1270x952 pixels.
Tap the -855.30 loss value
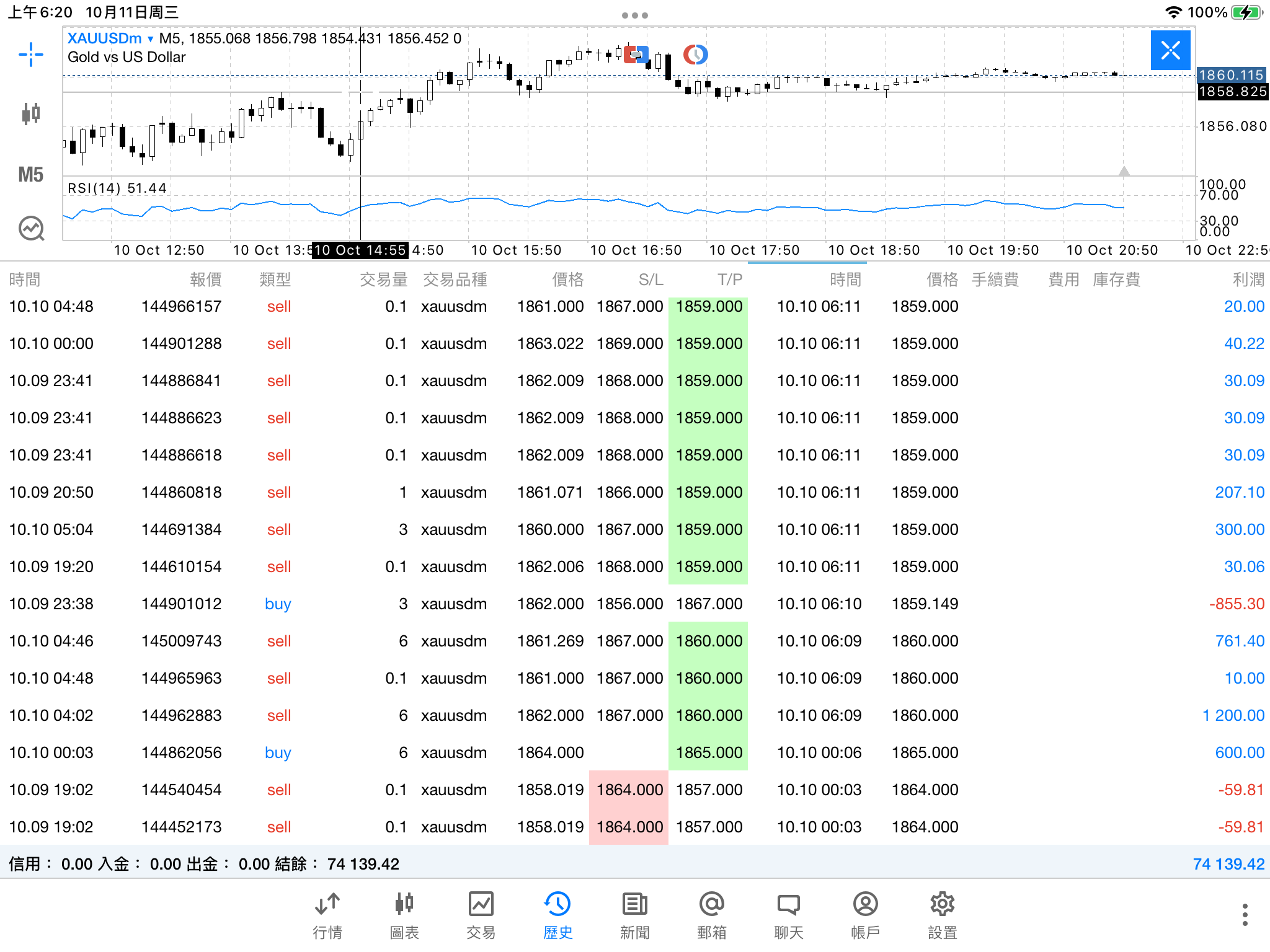[1237, 604]
